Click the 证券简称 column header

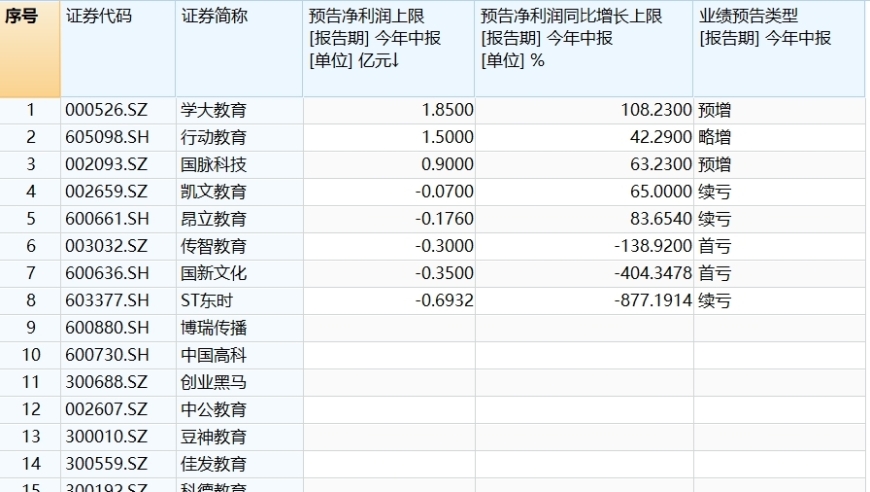tap(239, 49)
